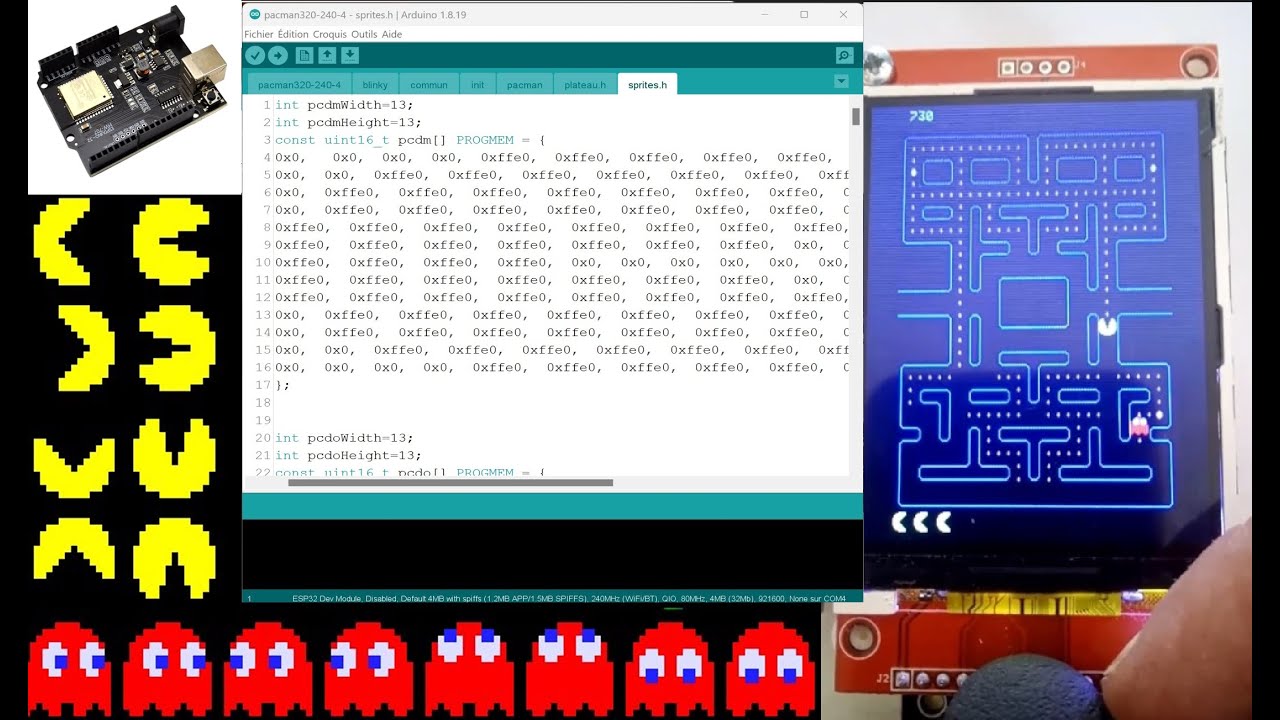Click the black console output area
Screen dimensions: 1280x720
point(552,554)
